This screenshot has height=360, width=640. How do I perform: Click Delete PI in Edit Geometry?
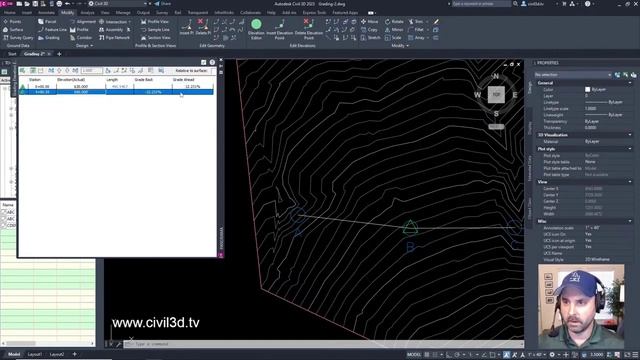[x=203, y=27]
